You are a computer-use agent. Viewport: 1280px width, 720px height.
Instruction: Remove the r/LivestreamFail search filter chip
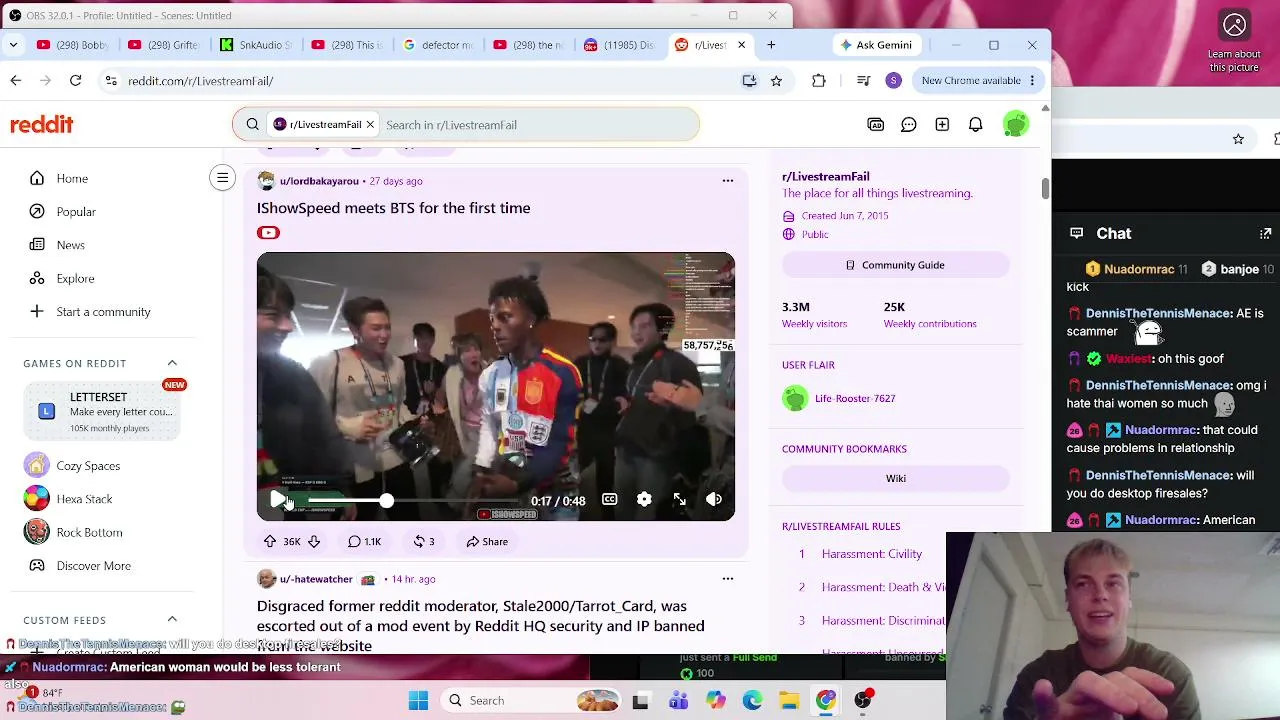click(x=370, y=125)
